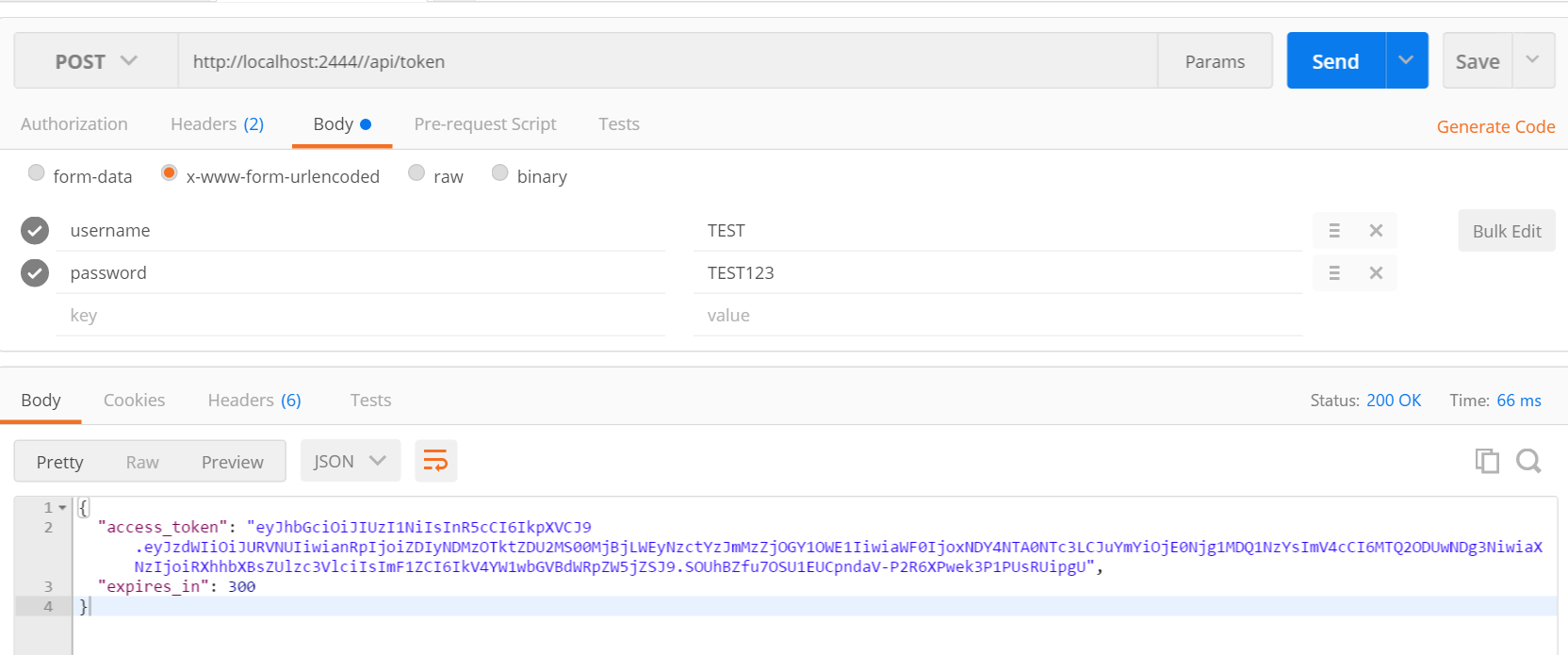
Task: Click the TEST123 value field
Action: [x=998, y=273]
